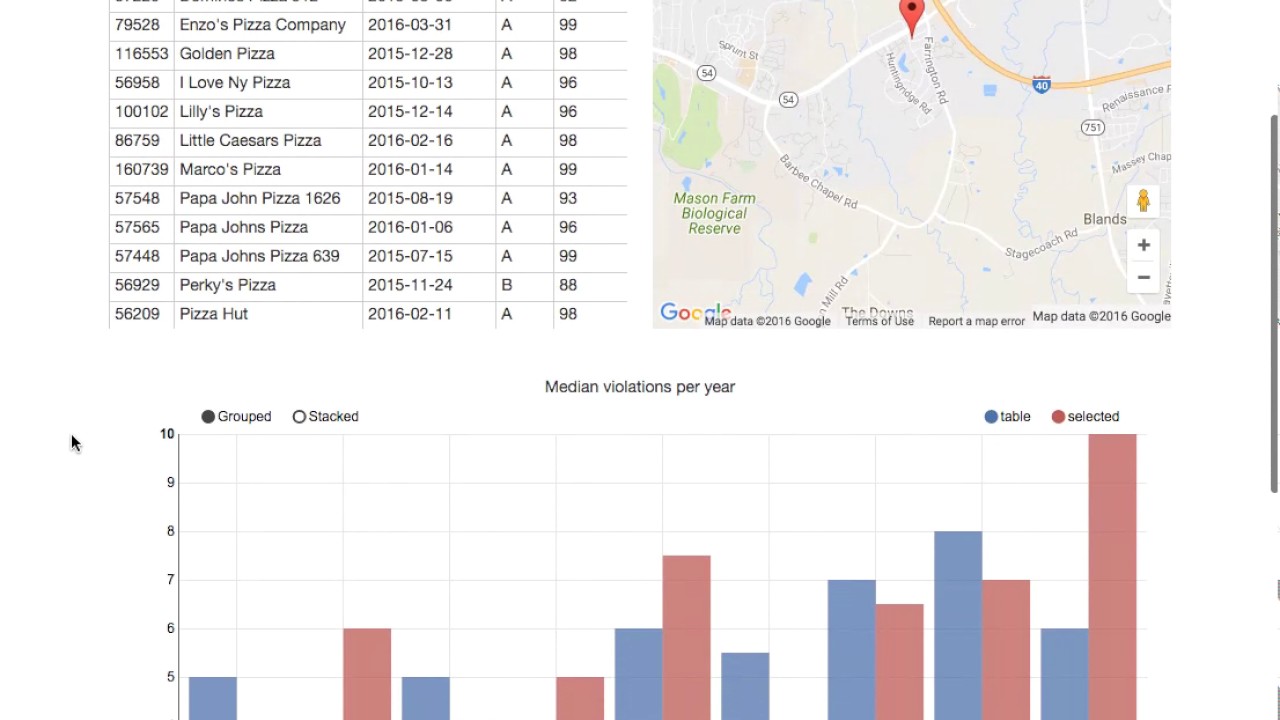
Task: Click the score 88 cell
Action: [590, 286]
